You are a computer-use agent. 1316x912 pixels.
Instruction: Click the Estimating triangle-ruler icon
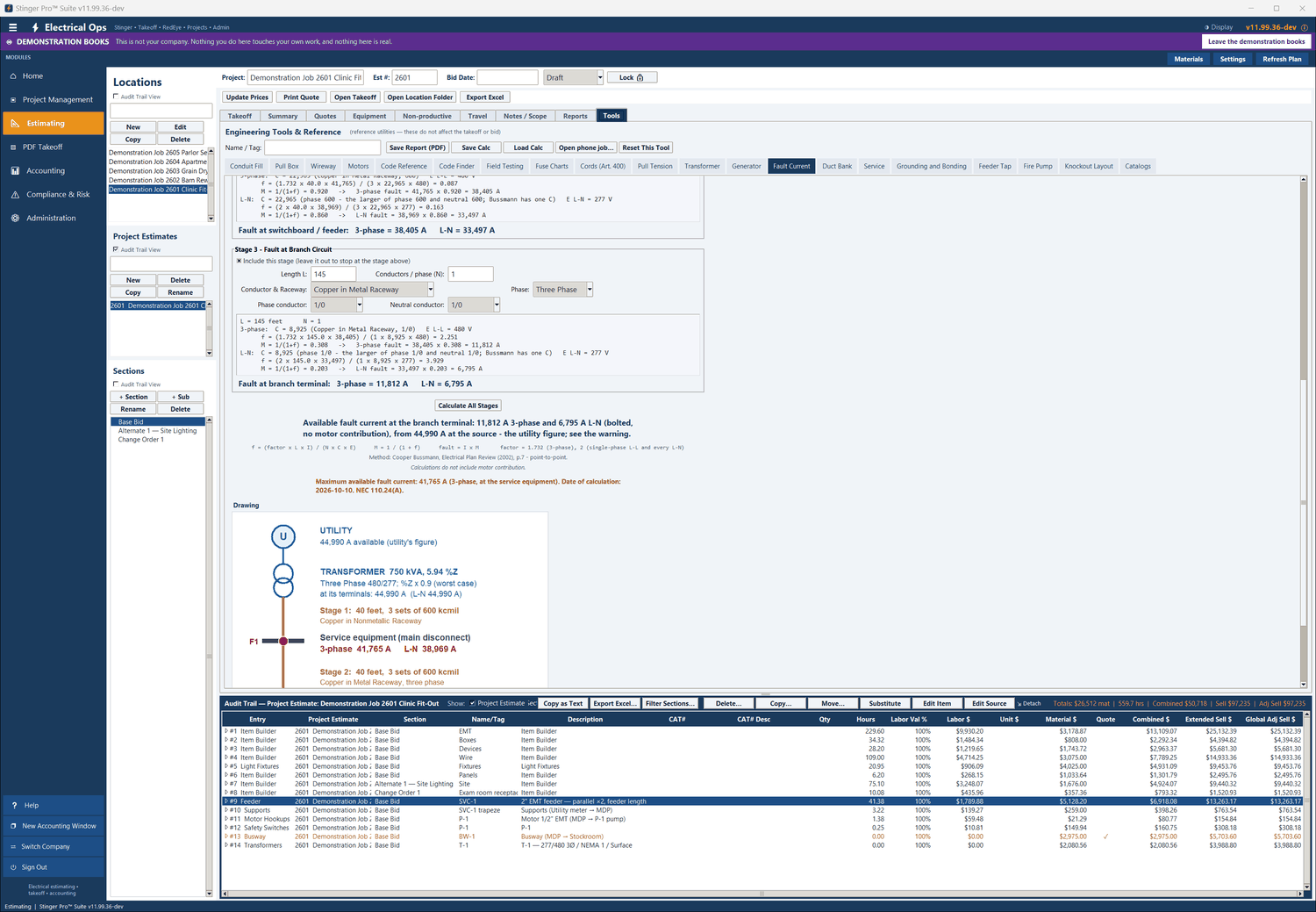(15, 124)
